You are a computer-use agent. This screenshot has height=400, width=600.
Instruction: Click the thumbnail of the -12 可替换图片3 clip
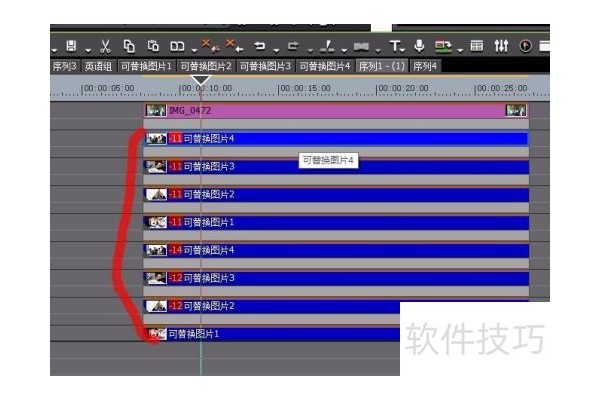157,278
